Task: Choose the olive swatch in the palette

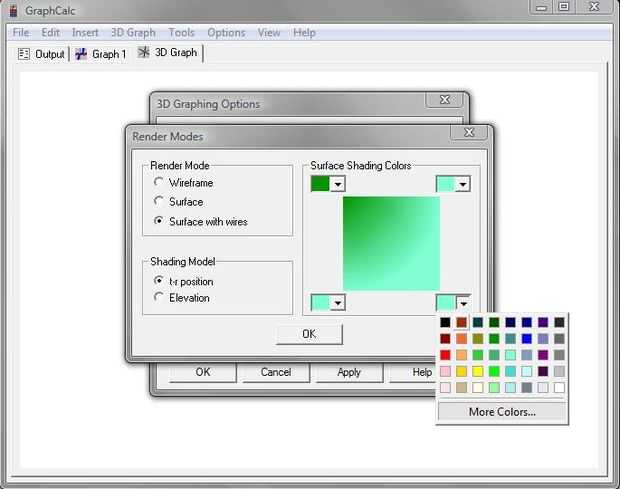Action: [478, 339]
